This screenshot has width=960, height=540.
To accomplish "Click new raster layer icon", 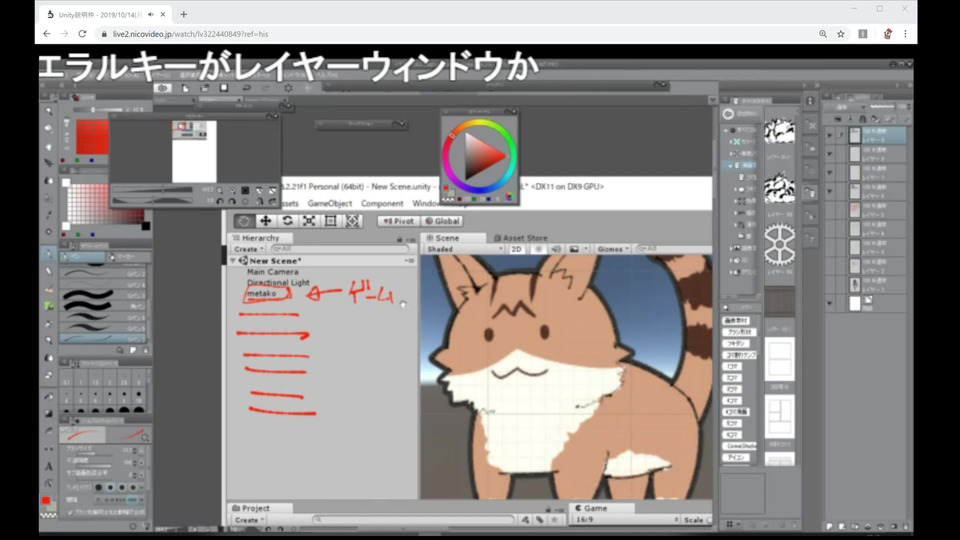I will [830, 527].
